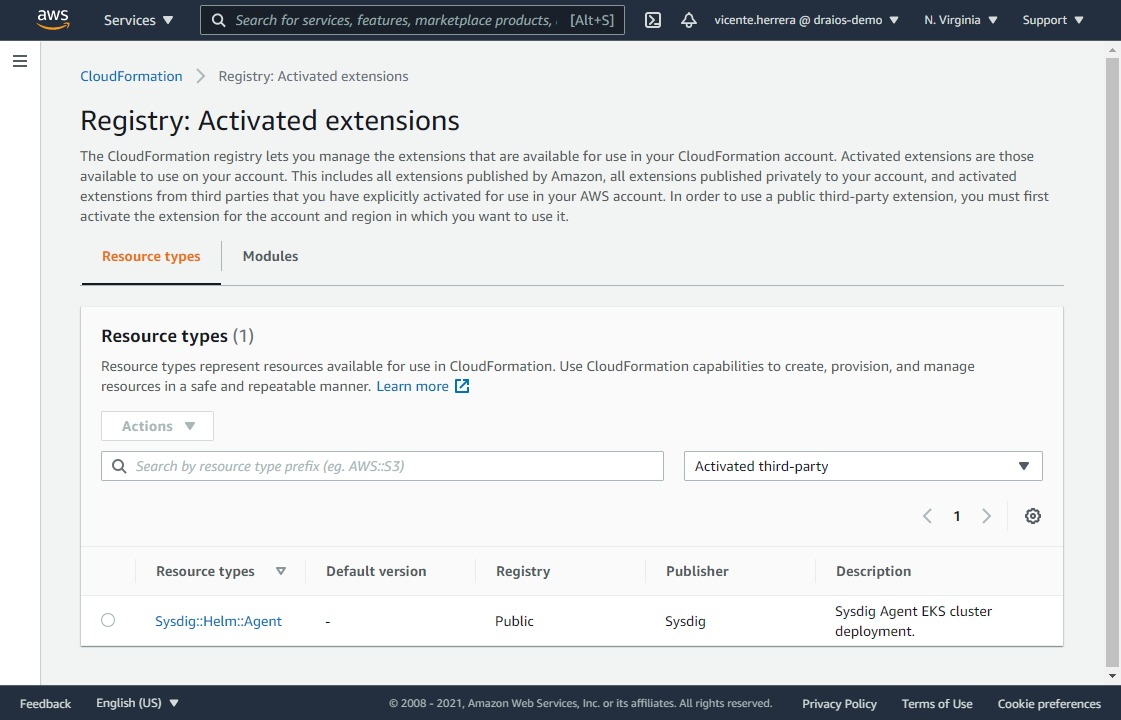Open the vicente.herrera account menu
Image resolution: width=1121 pixels, height=720 pixels.
tap(806, 20)
